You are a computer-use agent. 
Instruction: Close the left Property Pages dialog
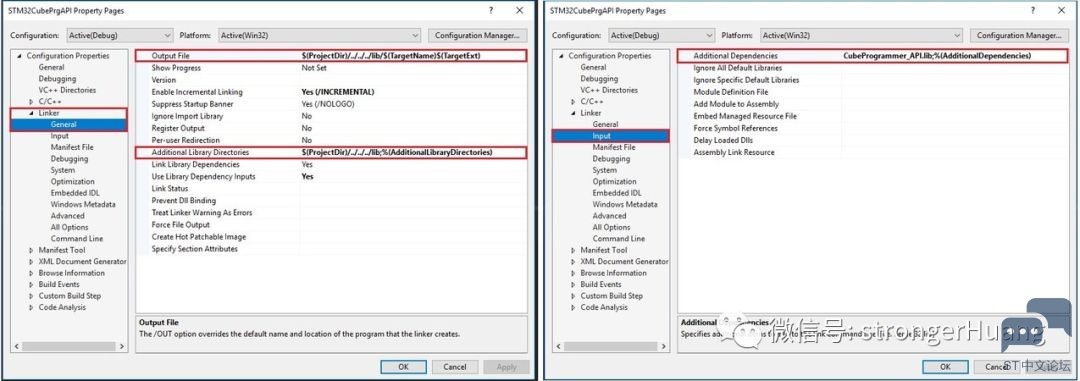[x=519, y=10]
